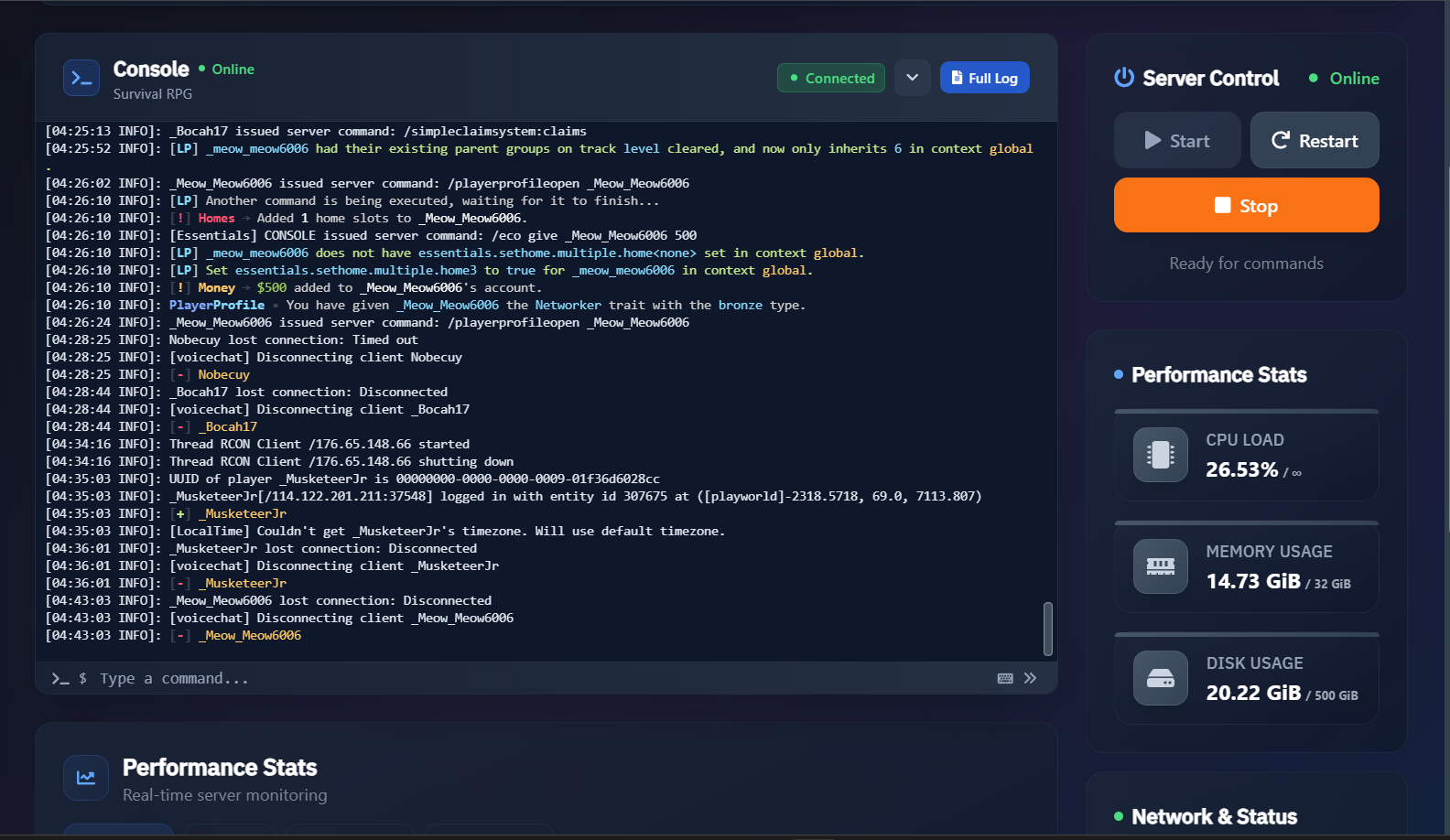Click the console log scrollbar

[x=1048, y=629]
